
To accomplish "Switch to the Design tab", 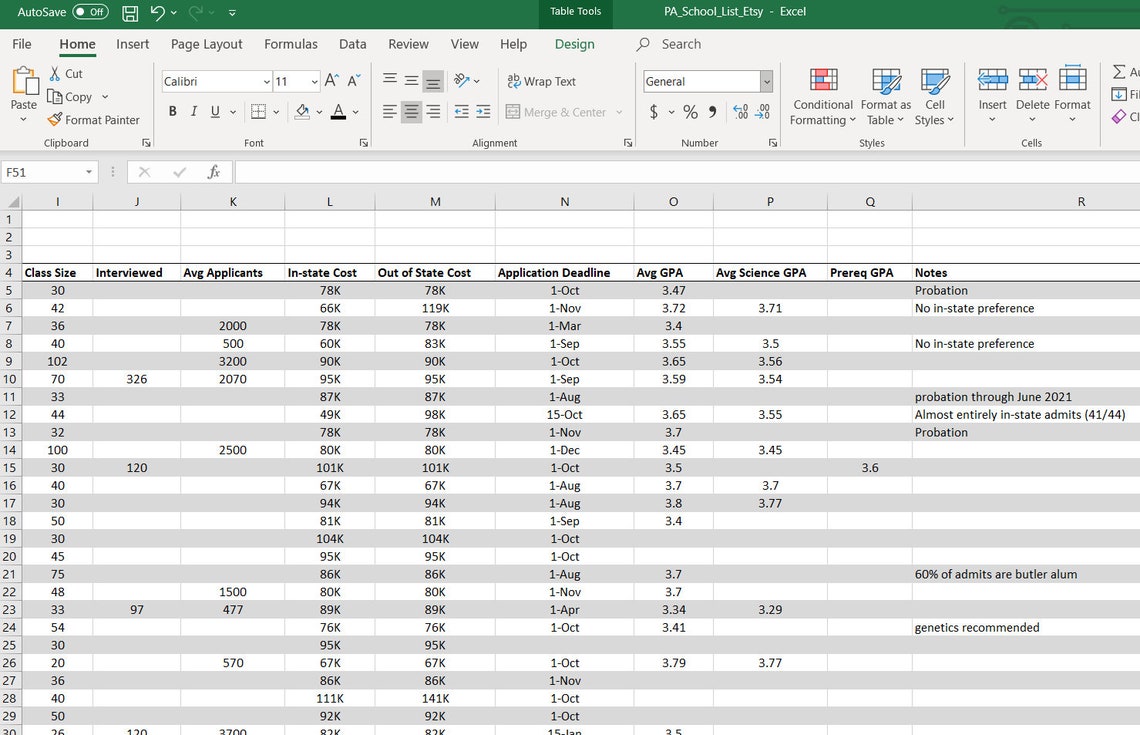I will point(574,44).
